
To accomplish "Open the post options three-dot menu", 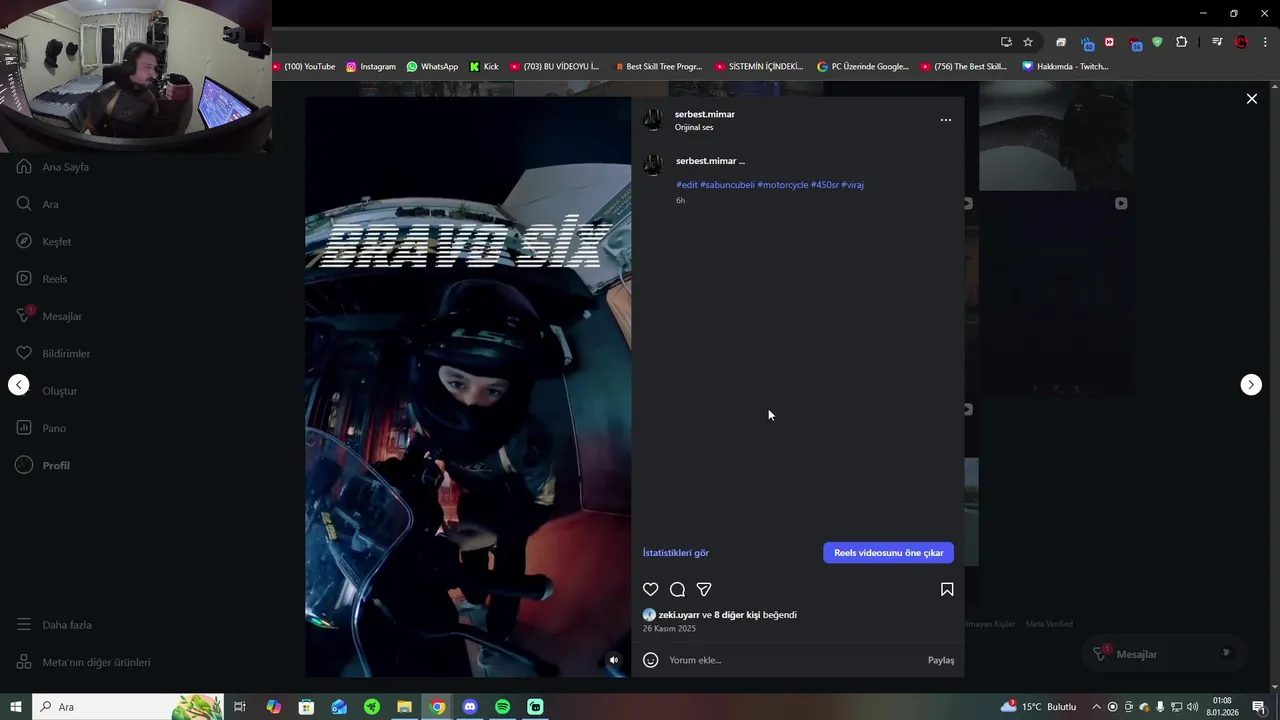I will 946,120.
